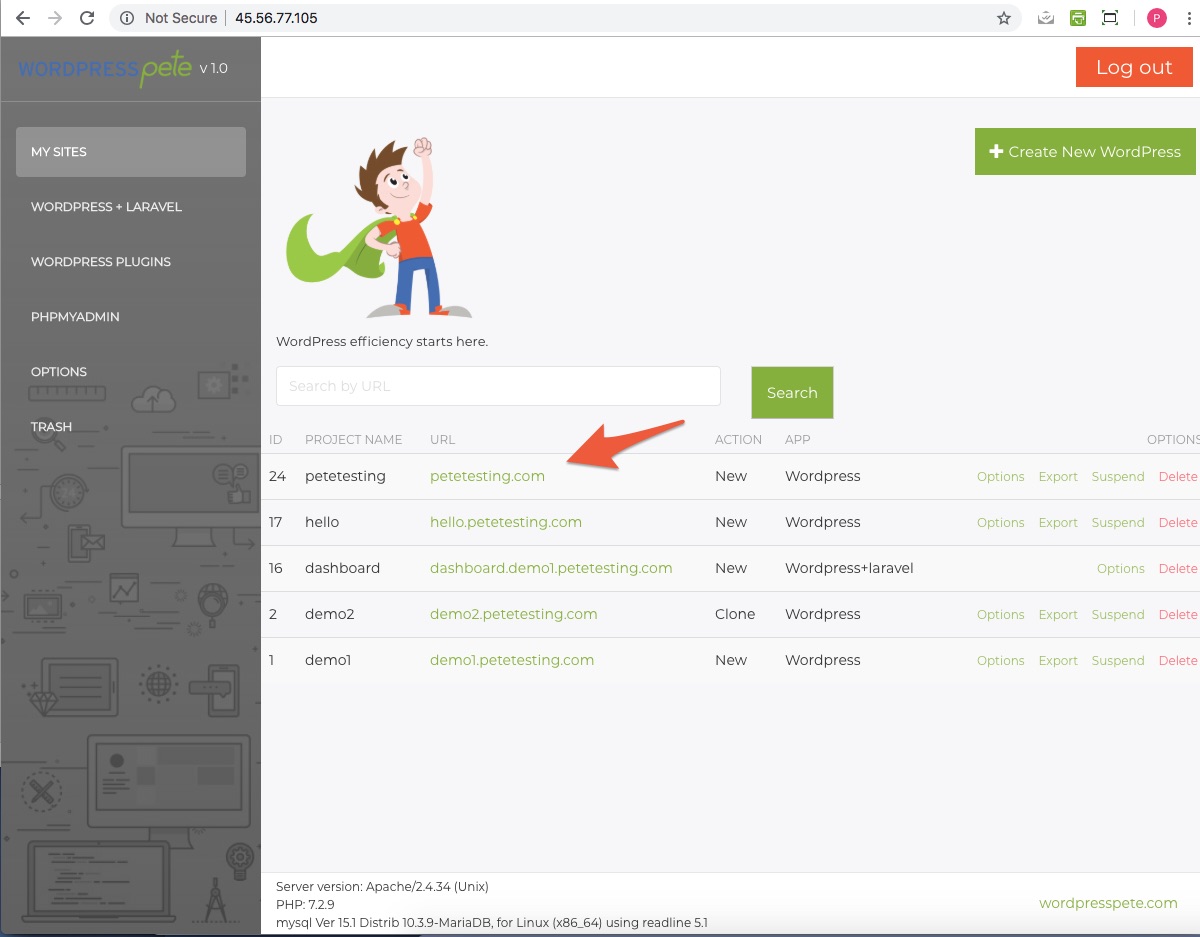1200x937 pixels.
Task: Delete the dashboard site
Action: pos(1178,569)
